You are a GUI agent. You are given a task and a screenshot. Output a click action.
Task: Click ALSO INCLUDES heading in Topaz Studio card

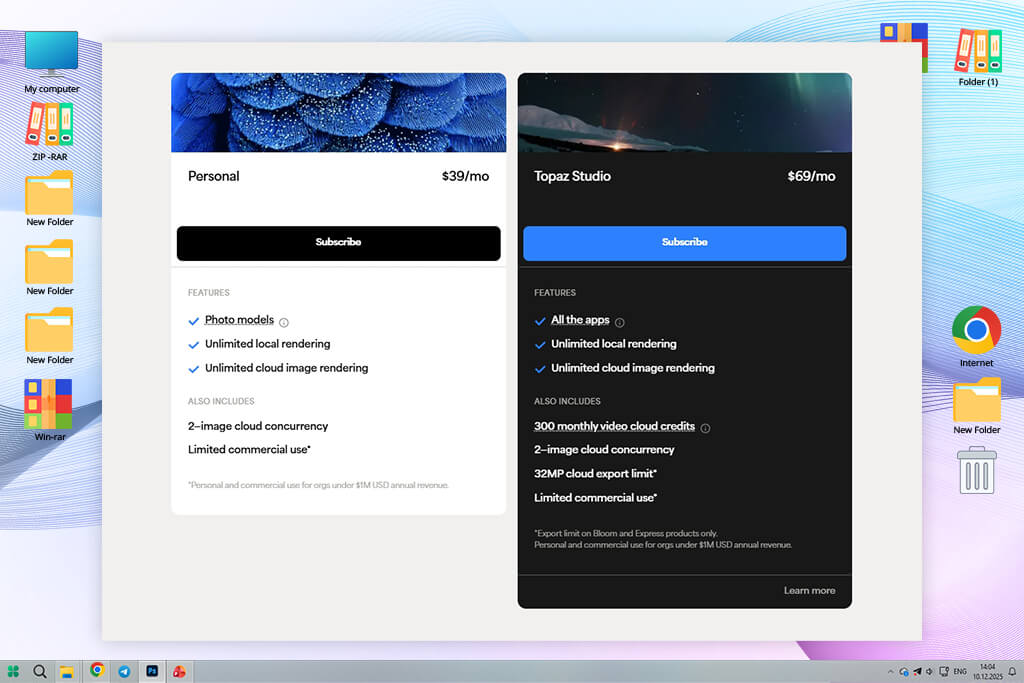(x=567, y=402)
